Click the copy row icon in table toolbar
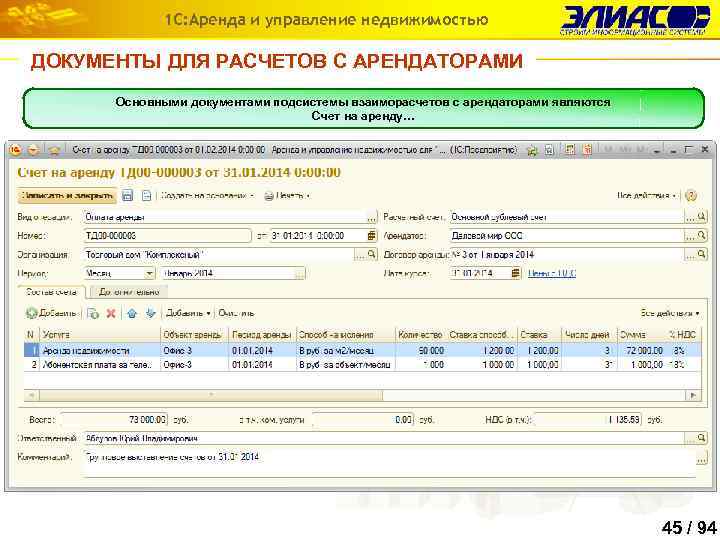This screenshot has width=720, height=540. (93, 313)
